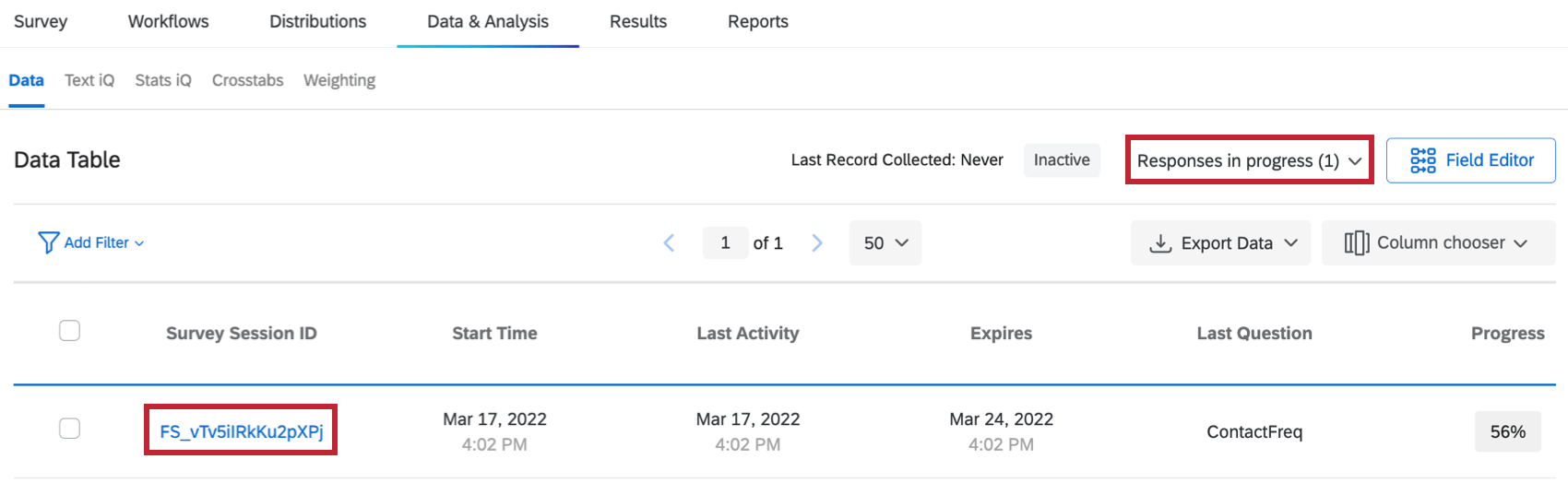Image resolution: width=1568 pixels, height=483 pixels.
Task: Click the Export Data download icon
Action: tap(1159, 243)
